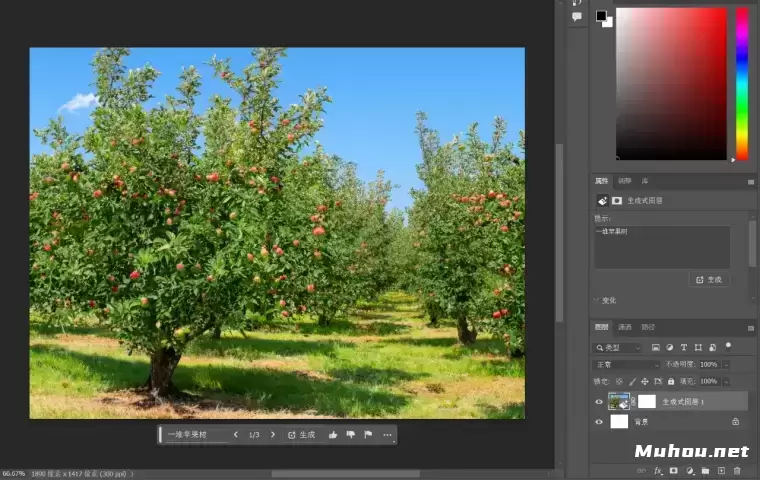Screen dimensions: 760x480
Task: Click the 66.67% zoom level field
Action: pyautogui.click(x=14, y=474)
